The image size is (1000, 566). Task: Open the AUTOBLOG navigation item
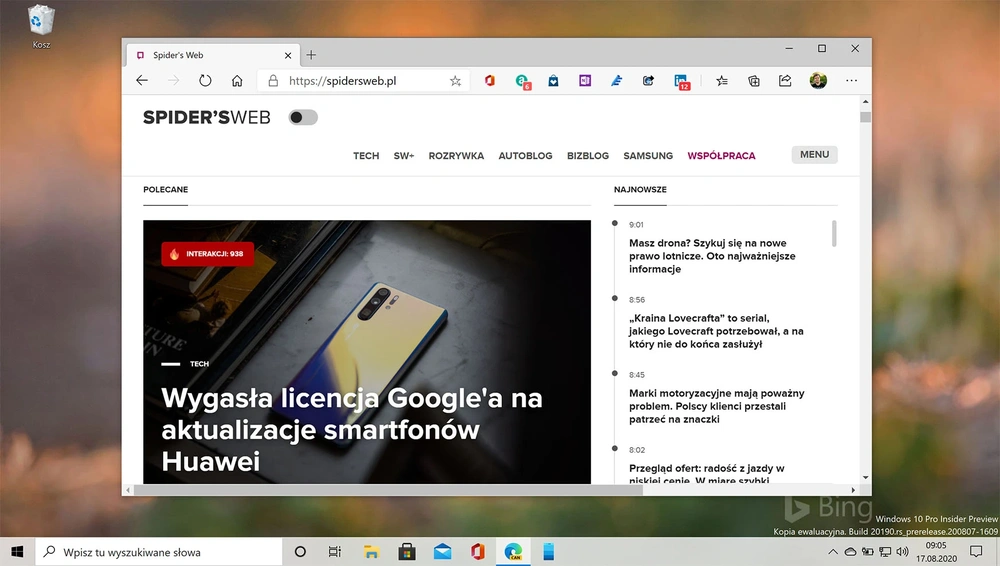526,156
